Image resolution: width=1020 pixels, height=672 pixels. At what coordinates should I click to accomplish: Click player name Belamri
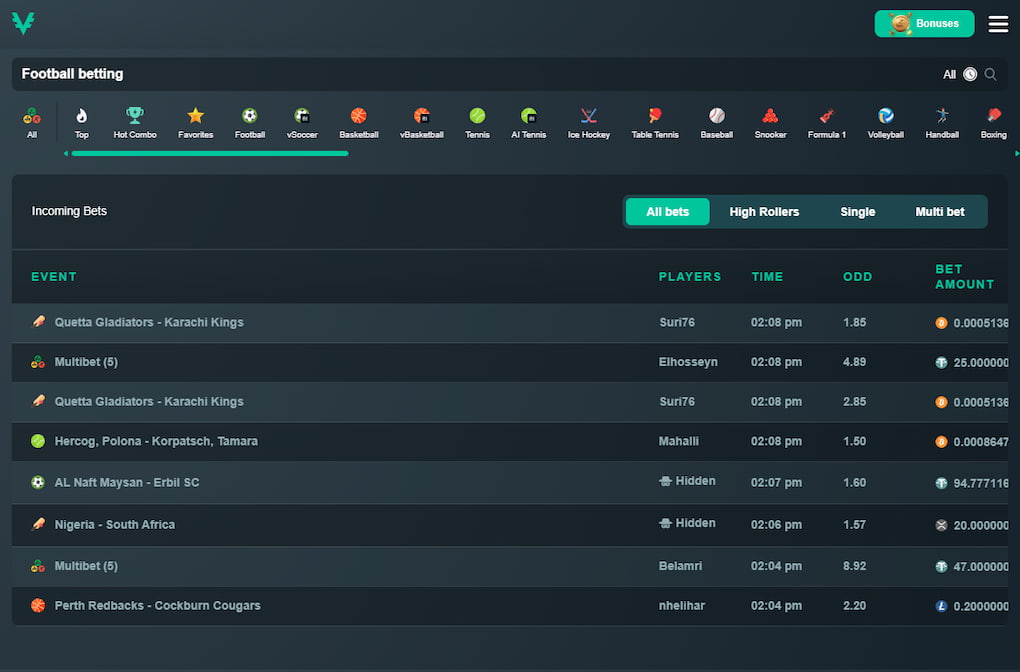pyautogui.click(x=680, y=566)
